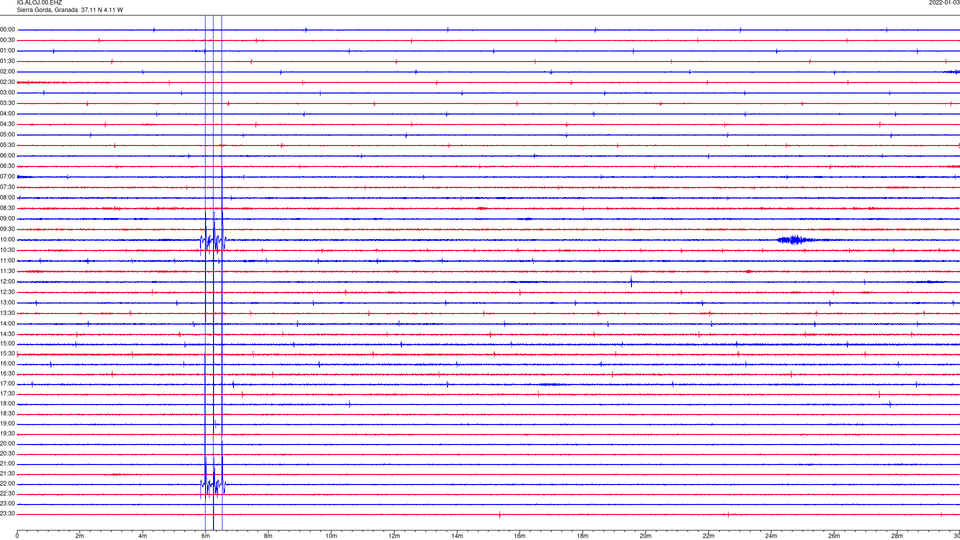Viewport: 960px width, 540px height.
Task: Select the 18:00 time label
Action: pyautogui.click(x=8, y=404)
